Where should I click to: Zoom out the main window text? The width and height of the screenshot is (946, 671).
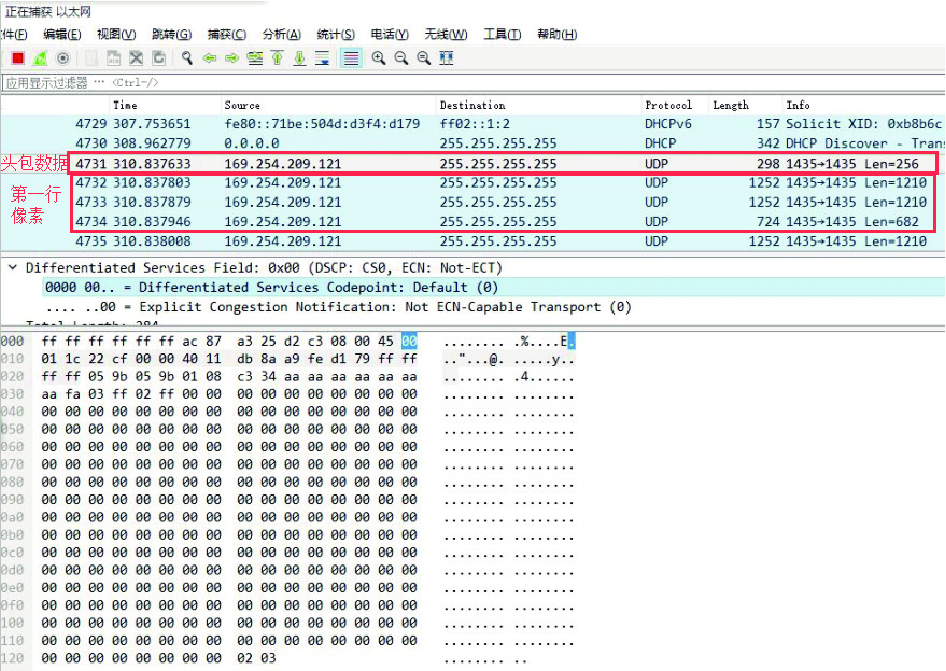401,59
